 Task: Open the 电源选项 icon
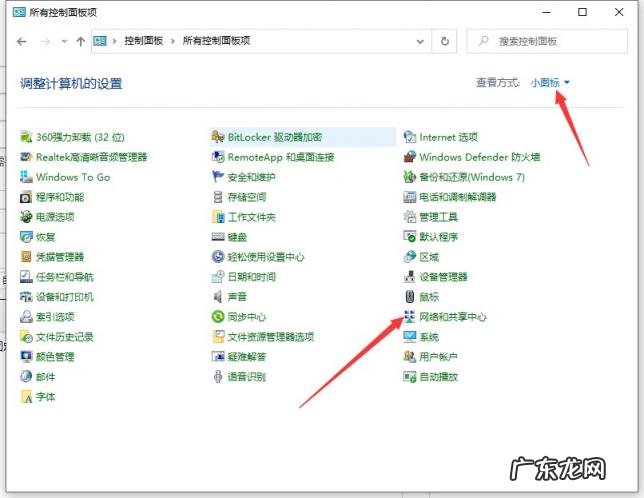pos(26,217)
